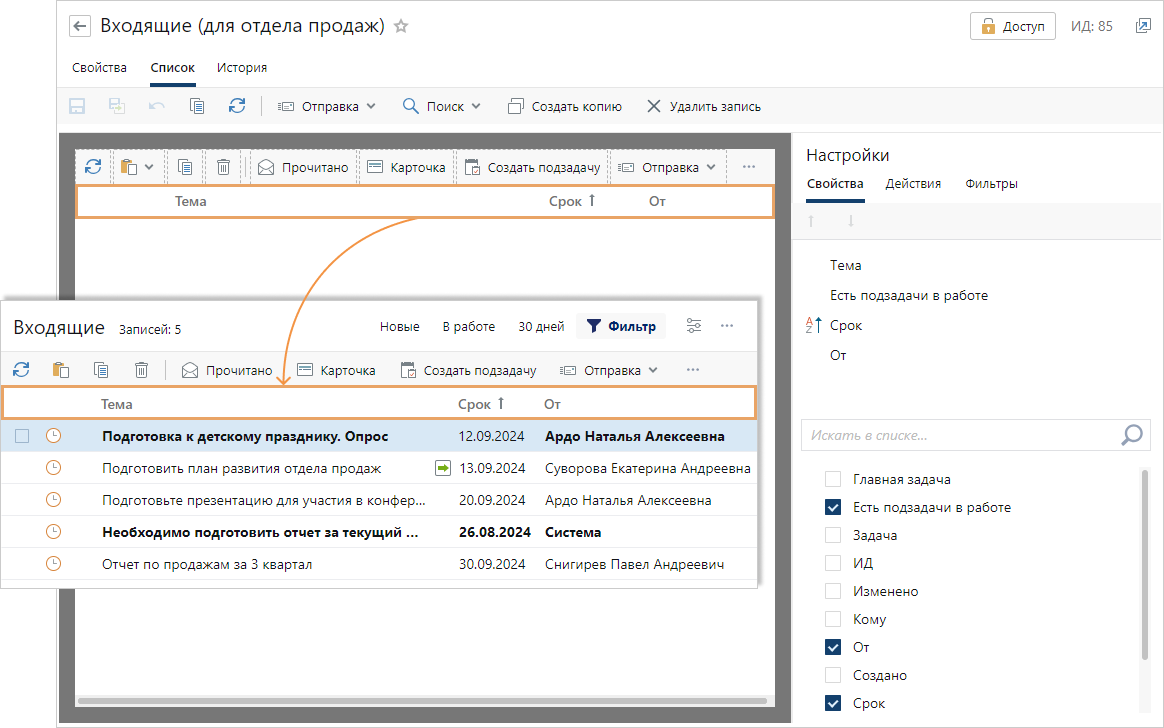This screenshot has height=728, width=1164.
Task: Delete record with Входящие trash icon
Action: pyautogui.click(x=141, y=370)
